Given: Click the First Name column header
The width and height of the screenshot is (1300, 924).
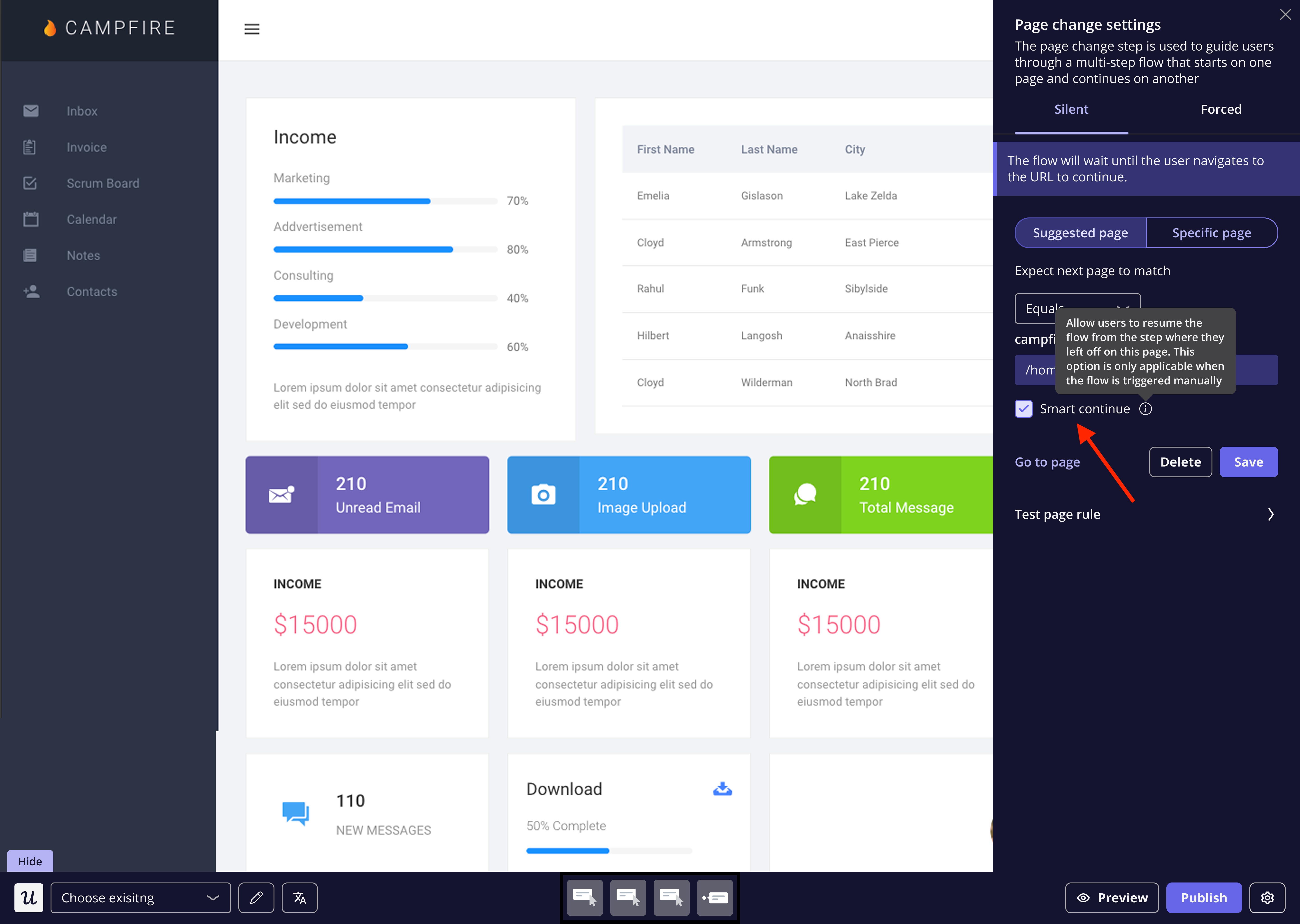Looking at the screenshot, I should pos(665,149).
